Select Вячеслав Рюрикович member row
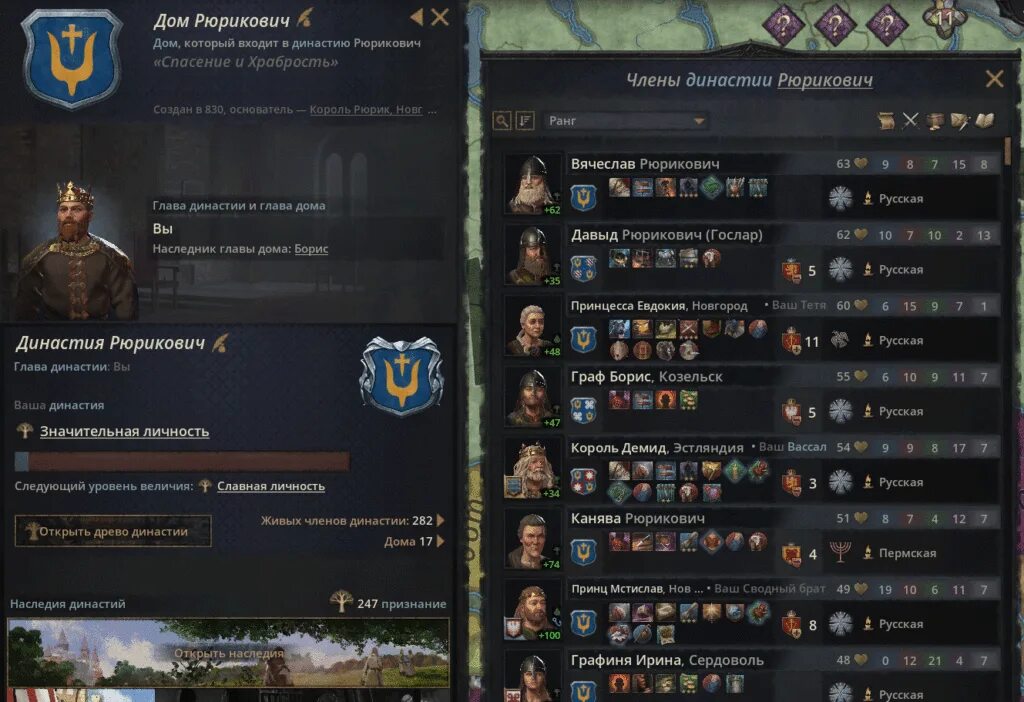The height and width of the screenshot is (702, 1024). click(x=751, y=184)
